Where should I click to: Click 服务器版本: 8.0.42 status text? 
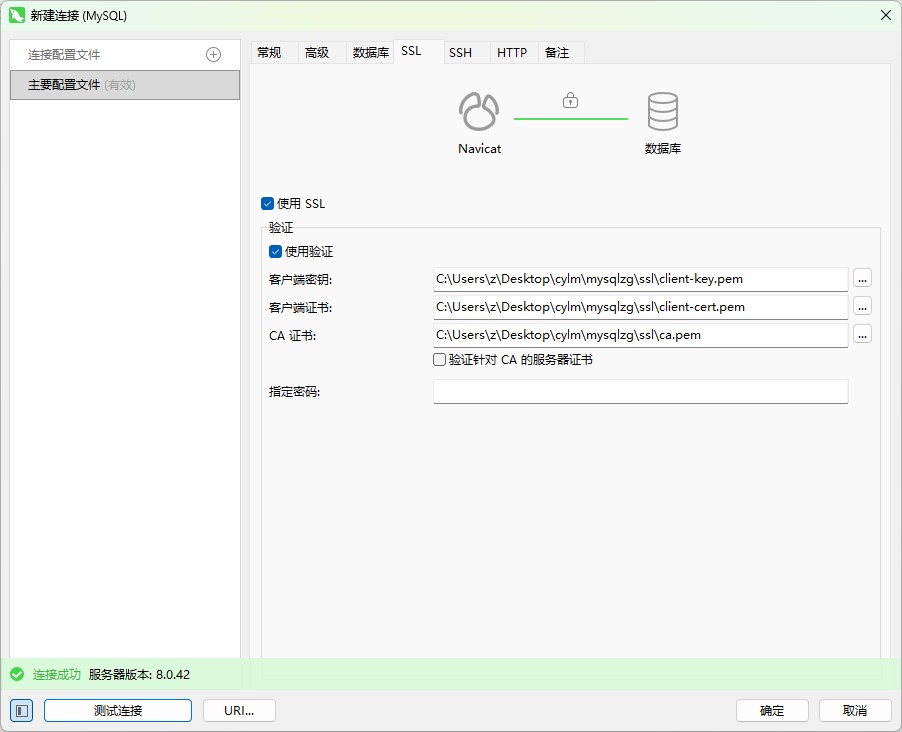139,674
